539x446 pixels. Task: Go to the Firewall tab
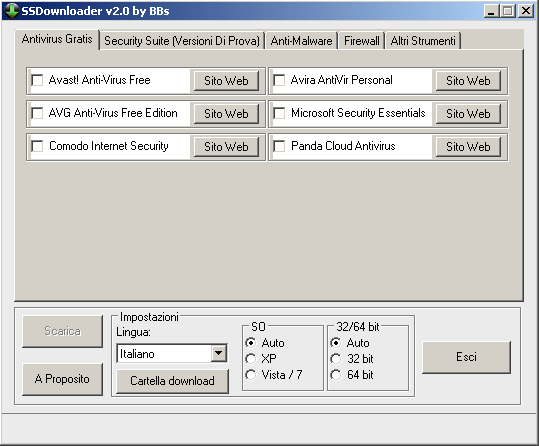click(x=362, y=41)
